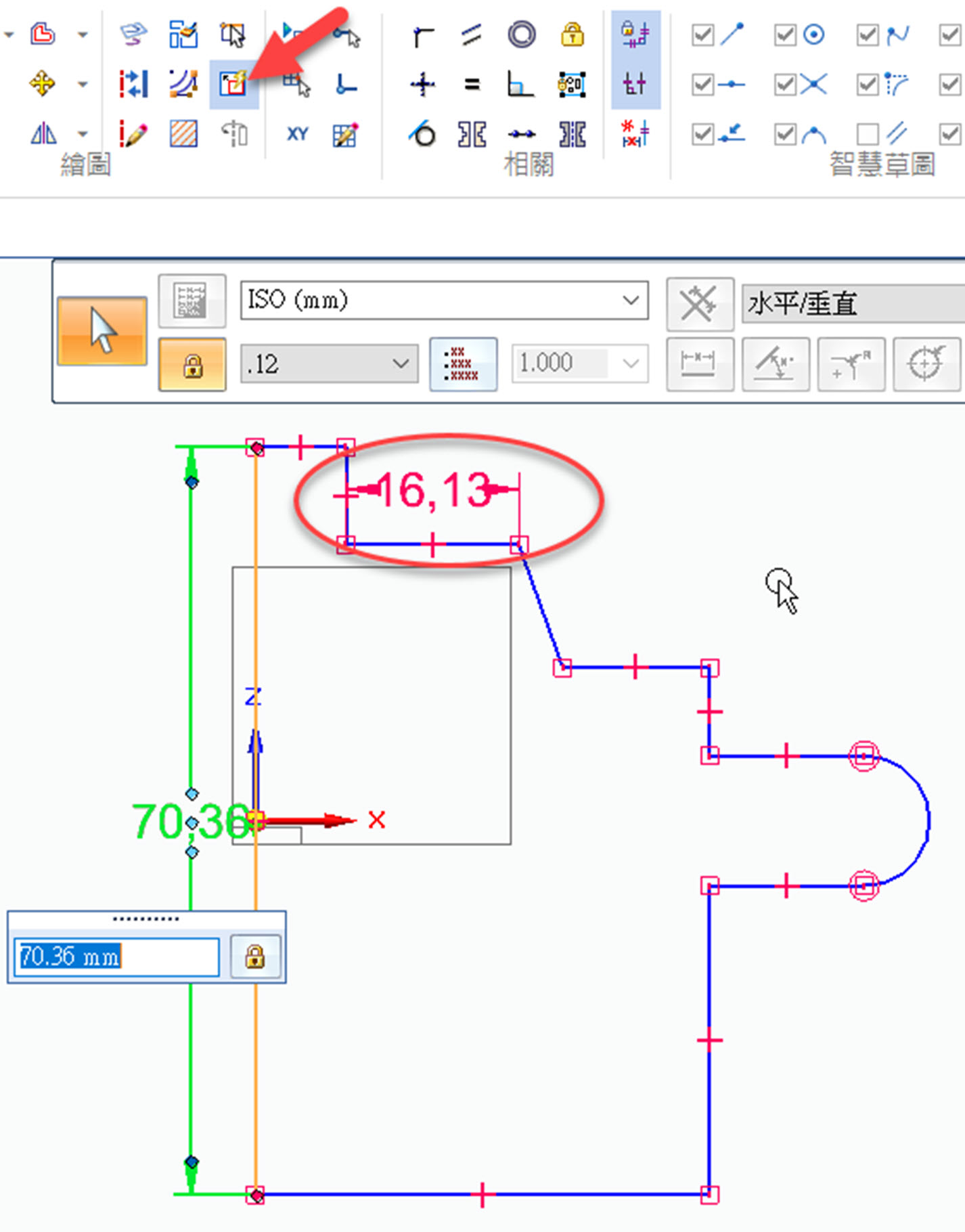Click the circular target dimension button
The image size is (965, 1232).
coord(926,364)
